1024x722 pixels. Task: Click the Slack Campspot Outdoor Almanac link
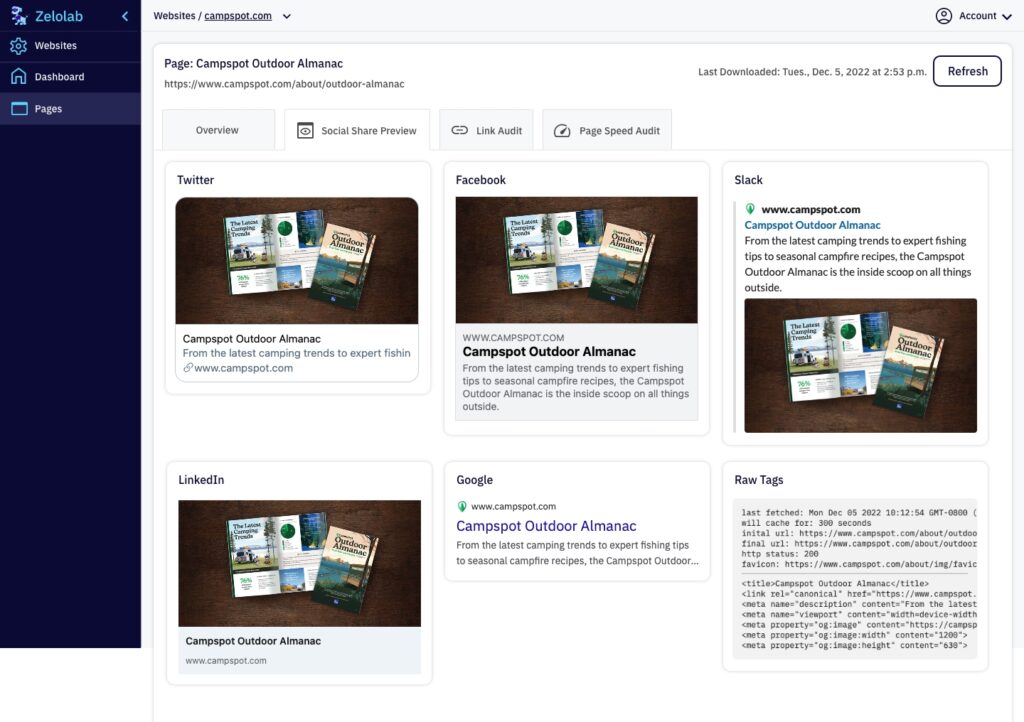812,225
